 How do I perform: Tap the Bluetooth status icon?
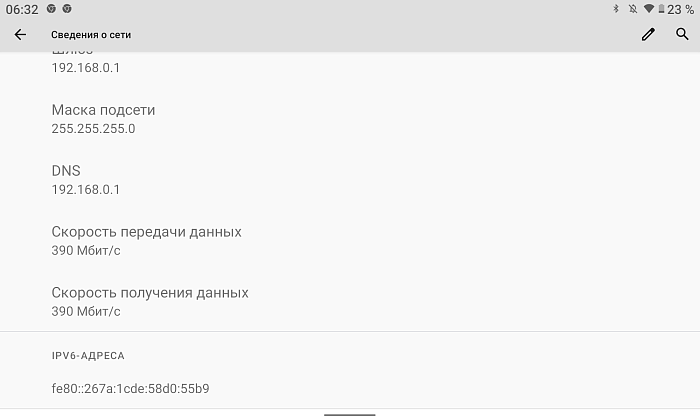616,9
